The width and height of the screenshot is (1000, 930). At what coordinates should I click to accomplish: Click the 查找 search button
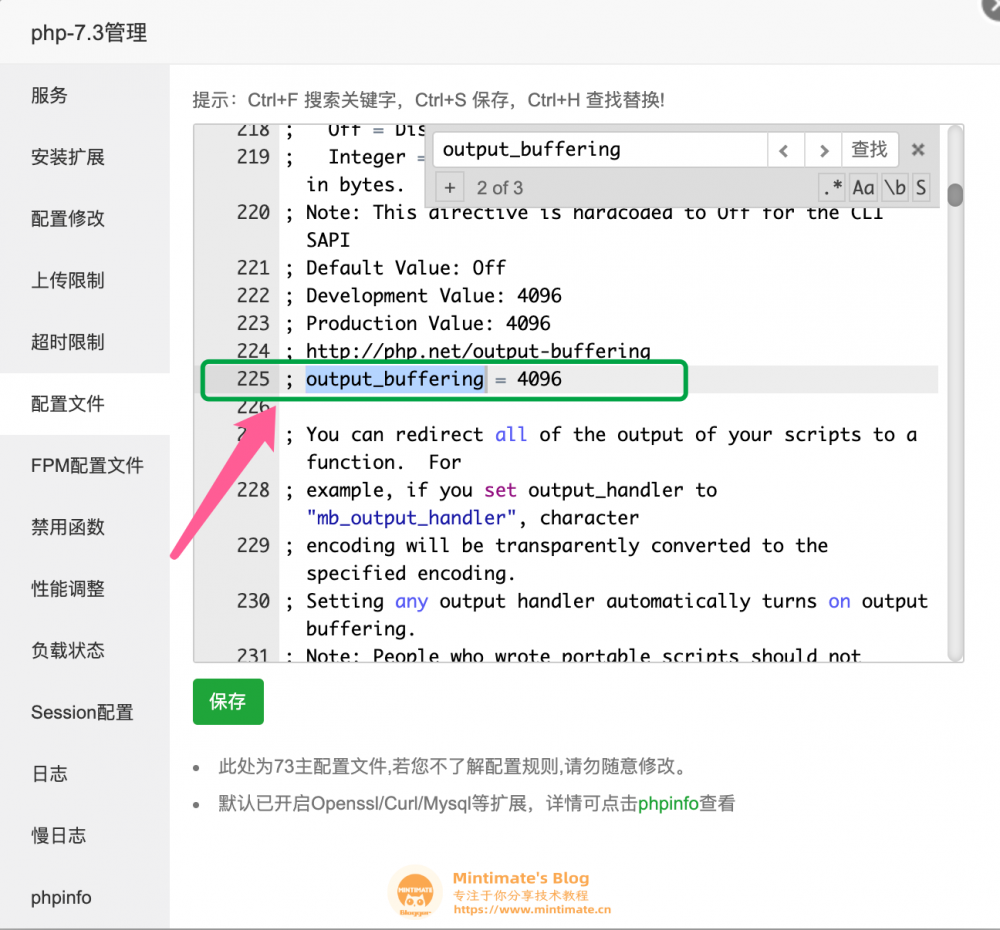(870, 150)
